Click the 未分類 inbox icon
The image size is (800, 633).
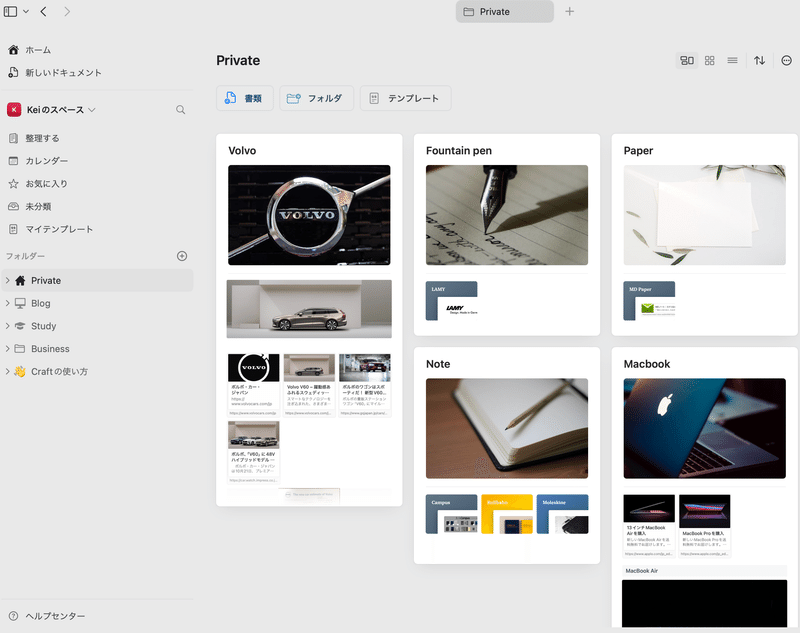pyautogui.click(x=13, y=206)
